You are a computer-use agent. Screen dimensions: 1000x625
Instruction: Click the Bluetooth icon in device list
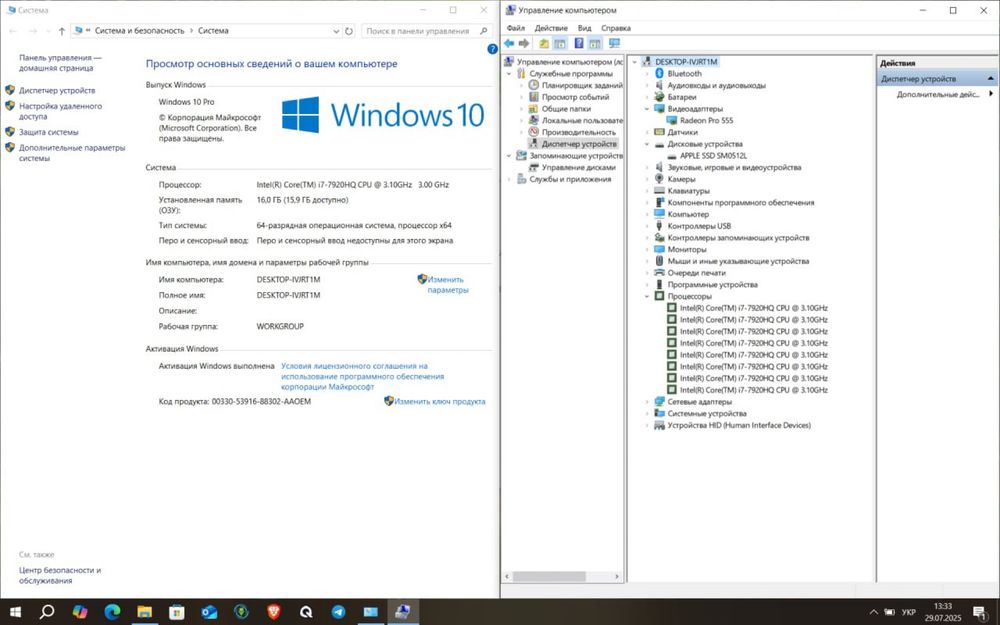659,74
